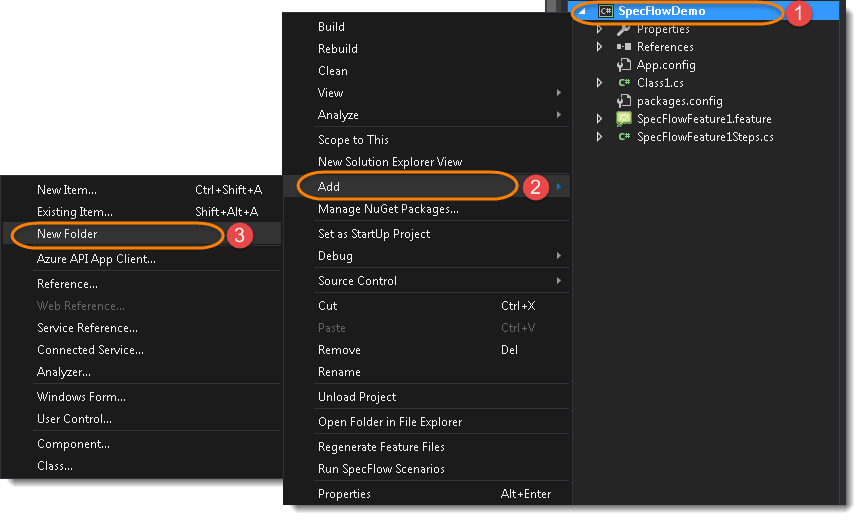Click the App.config file icon
861x520 pixels.
click(x=623, y=65)
